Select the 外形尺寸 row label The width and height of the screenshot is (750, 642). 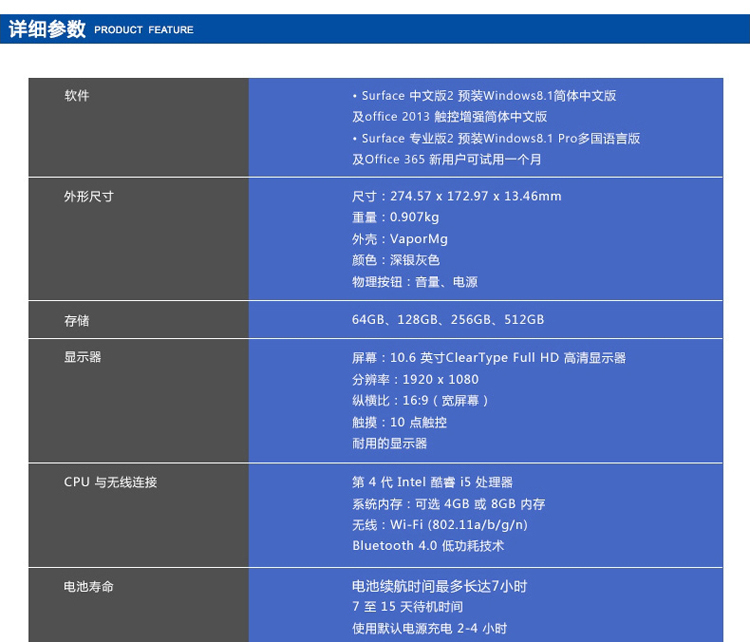pos(89,197)
